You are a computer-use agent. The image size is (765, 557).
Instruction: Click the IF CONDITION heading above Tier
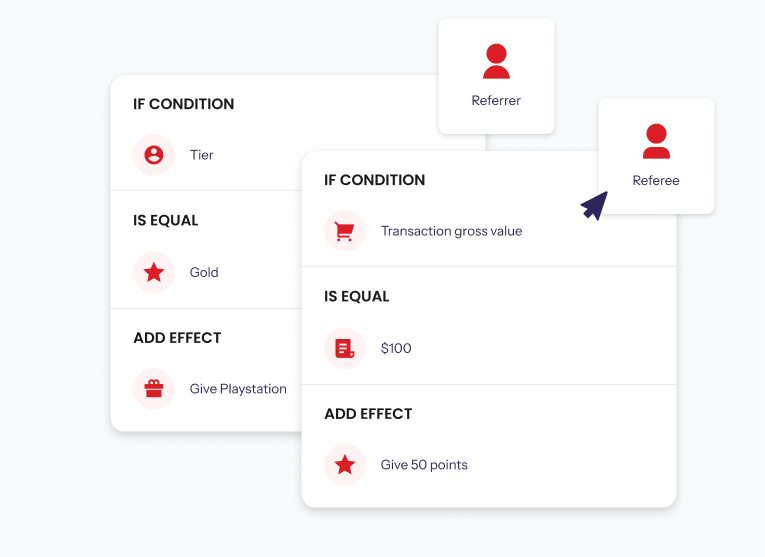(183, 104)
